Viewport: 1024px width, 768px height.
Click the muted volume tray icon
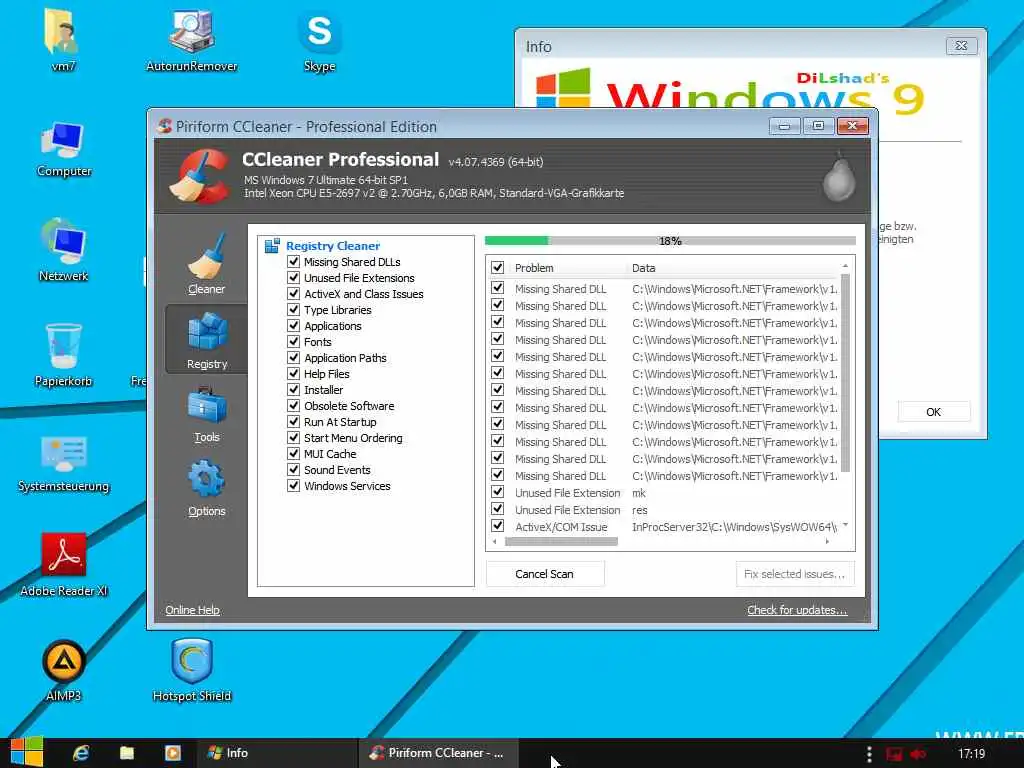[x=918, y=754]
